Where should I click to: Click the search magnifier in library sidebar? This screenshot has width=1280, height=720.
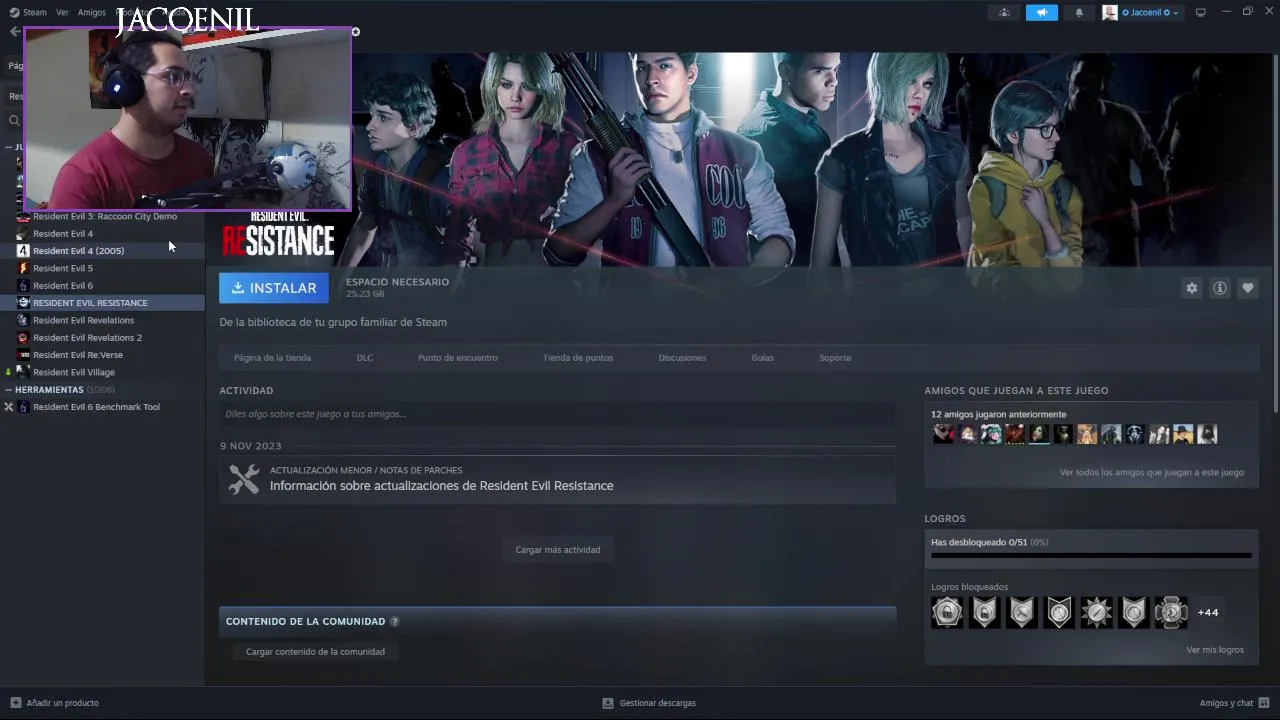point(14,120)
